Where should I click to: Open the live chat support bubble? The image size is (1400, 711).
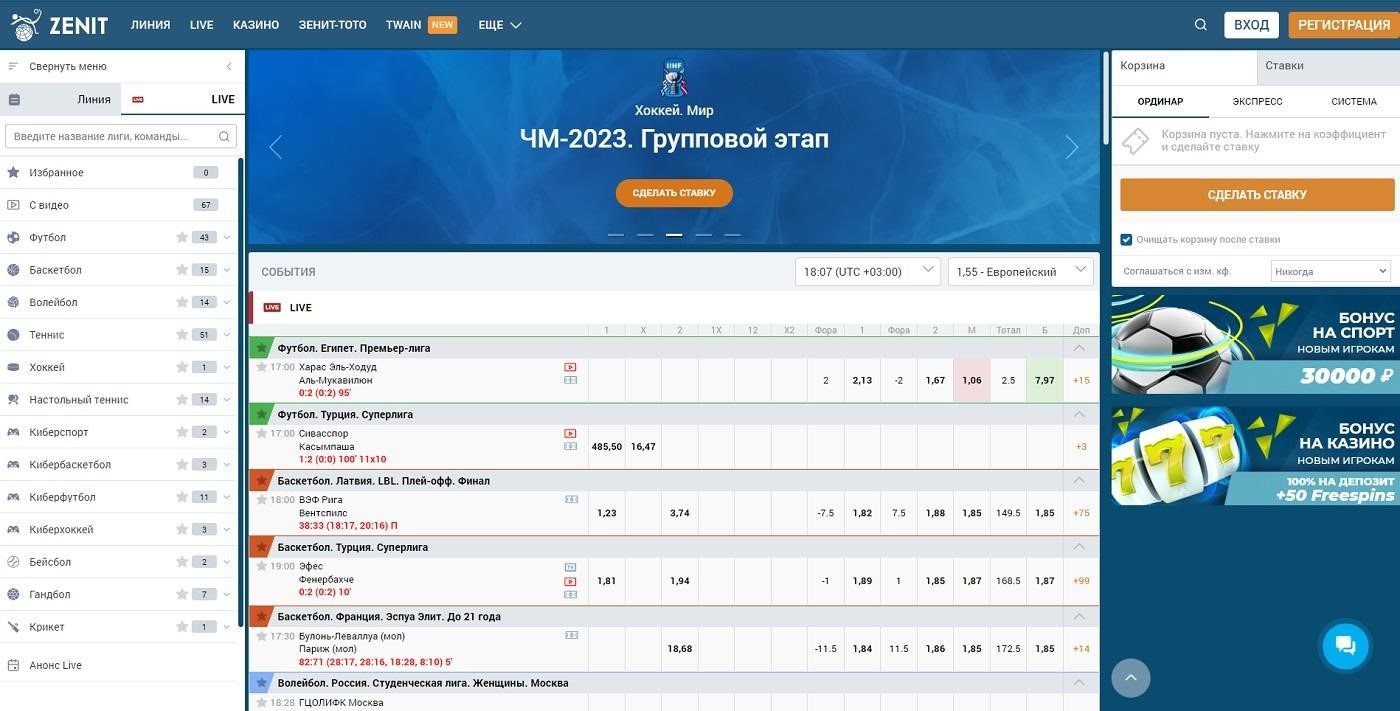pyautogui.click(x=1345, y=645)
